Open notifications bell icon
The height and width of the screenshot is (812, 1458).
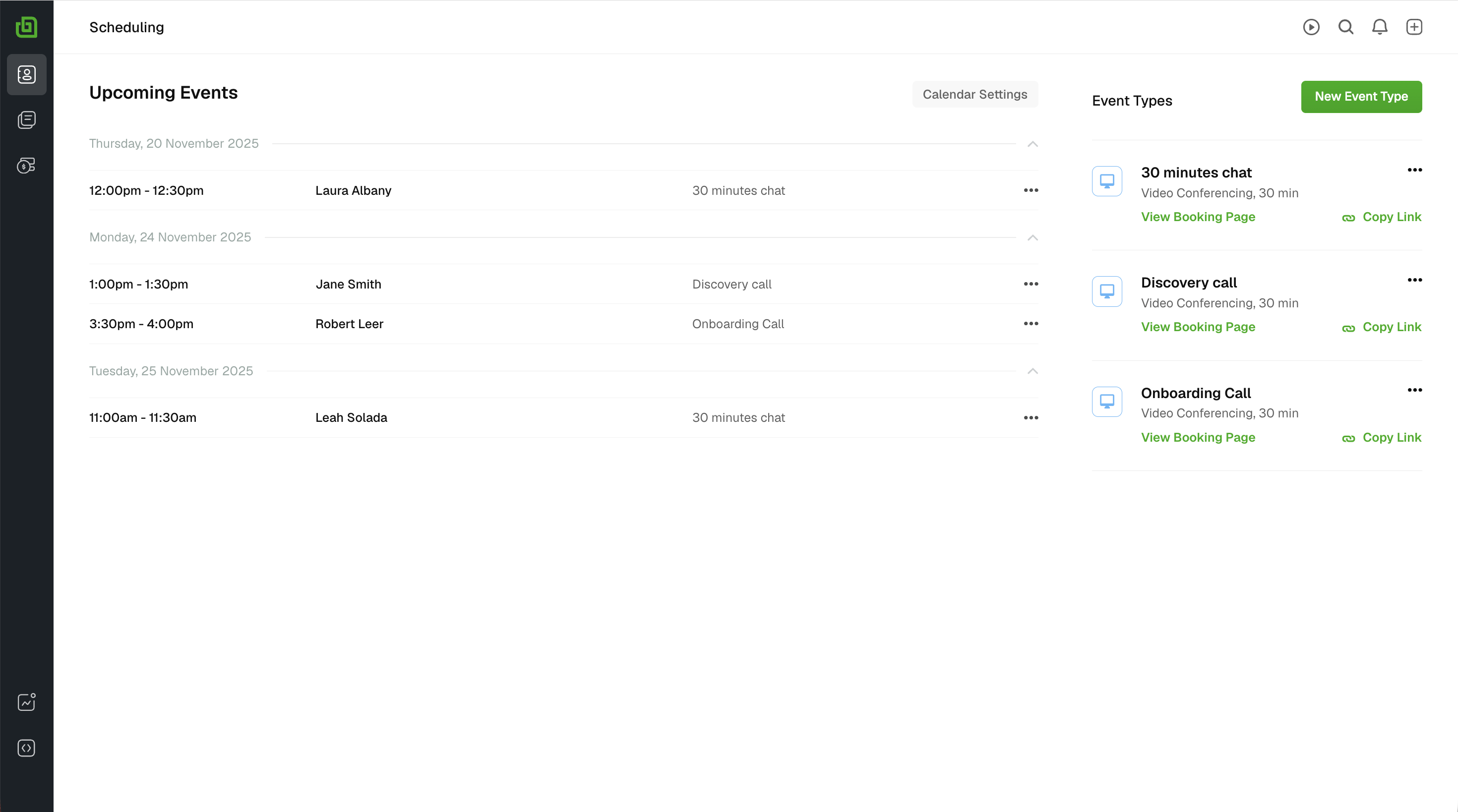point(1379,27)
